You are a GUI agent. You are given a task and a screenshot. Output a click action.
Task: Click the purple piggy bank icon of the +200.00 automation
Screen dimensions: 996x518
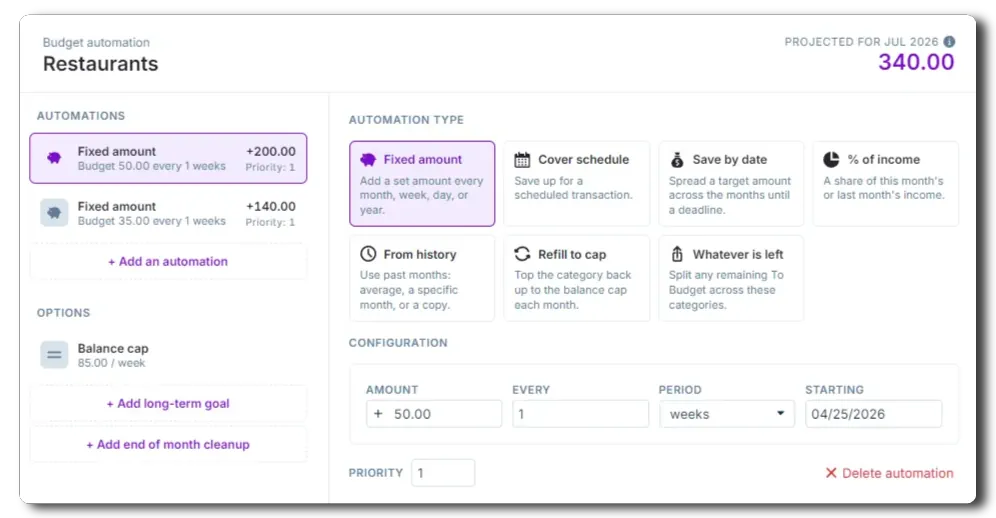point(55,158)
